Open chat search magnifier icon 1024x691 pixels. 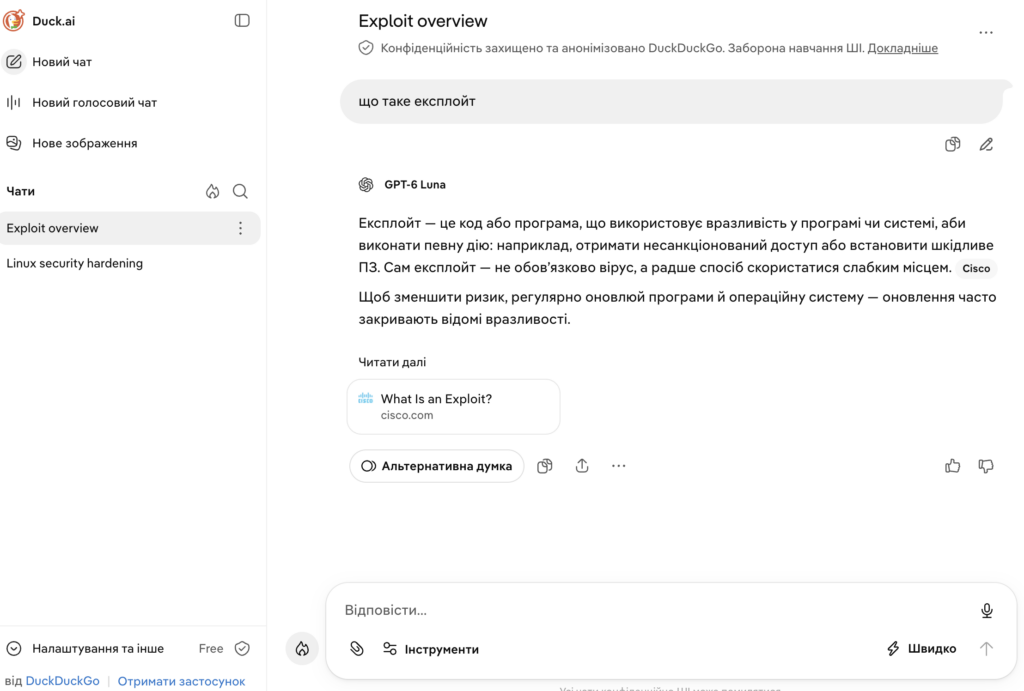pyautogui.click(x=240, y=191)
